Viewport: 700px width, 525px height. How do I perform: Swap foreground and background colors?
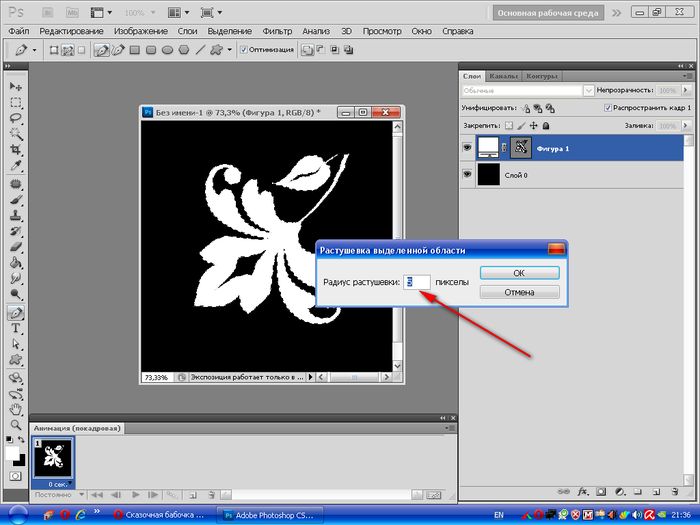coord(21,439)
